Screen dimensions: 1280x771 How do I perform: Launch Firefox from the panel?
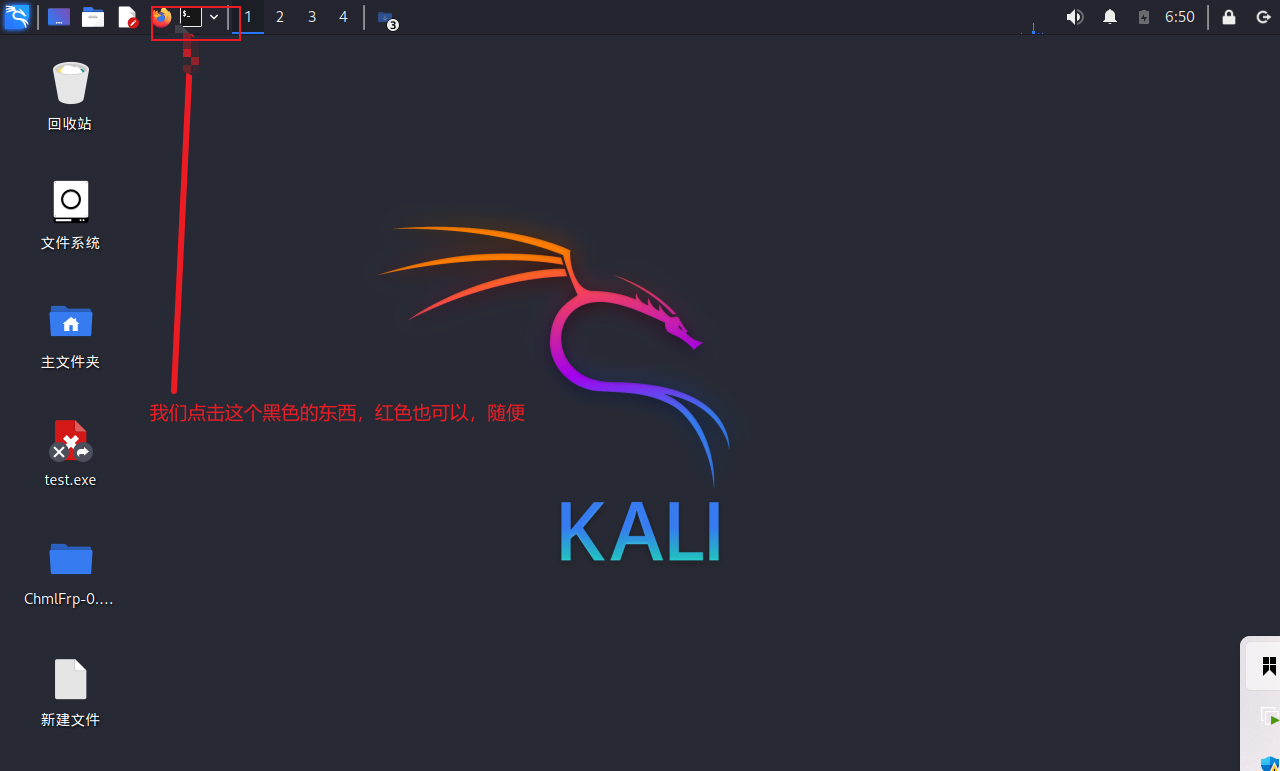162,17
